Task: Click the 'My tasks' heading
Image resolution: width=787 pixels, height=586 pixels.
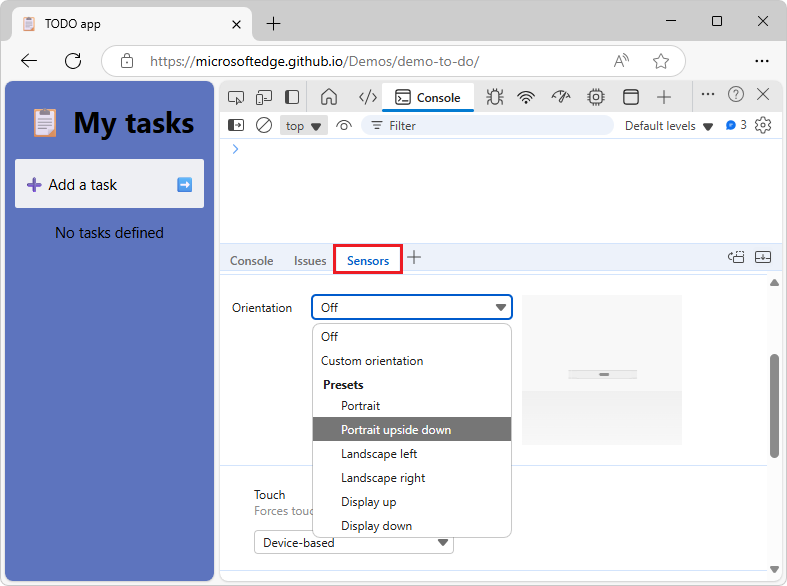Action: 134,123
